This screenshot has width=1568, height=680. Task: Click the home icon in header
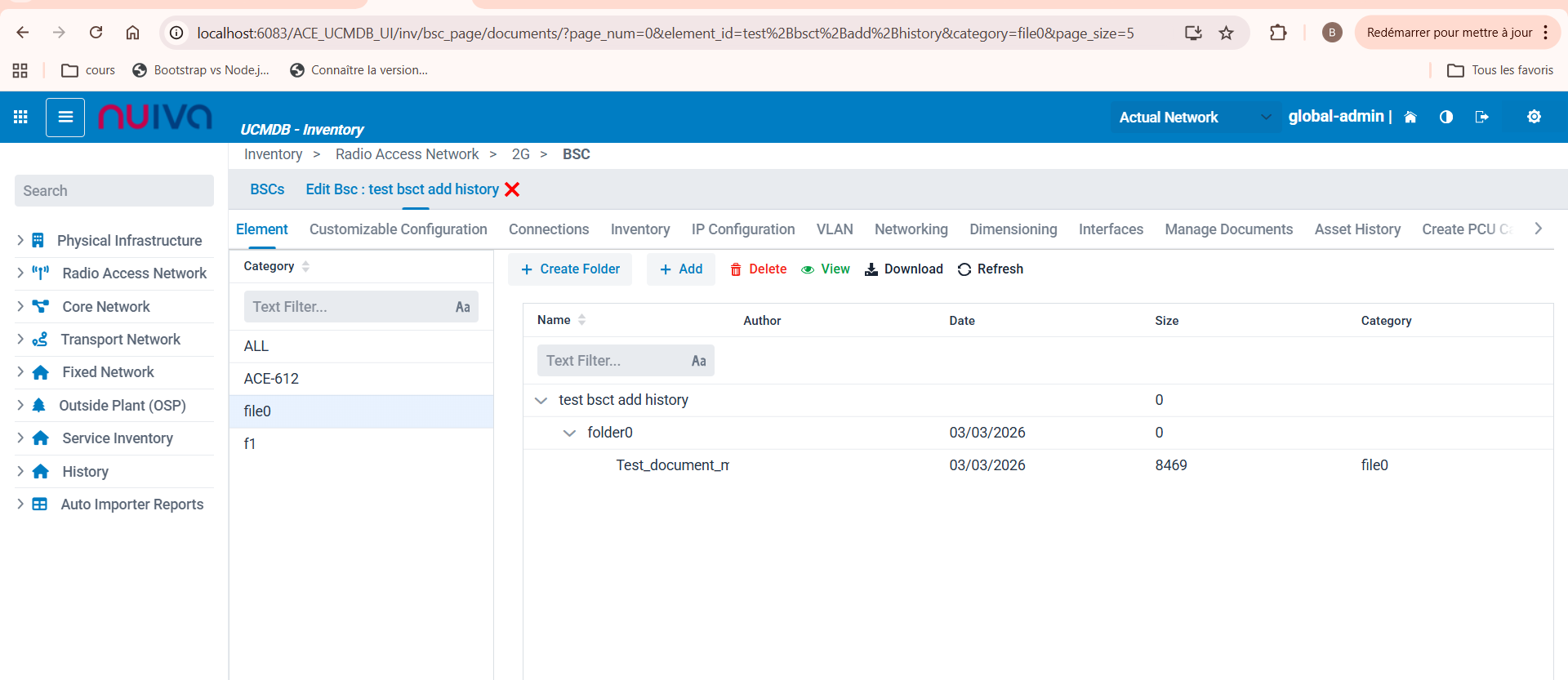[1410, 117]
